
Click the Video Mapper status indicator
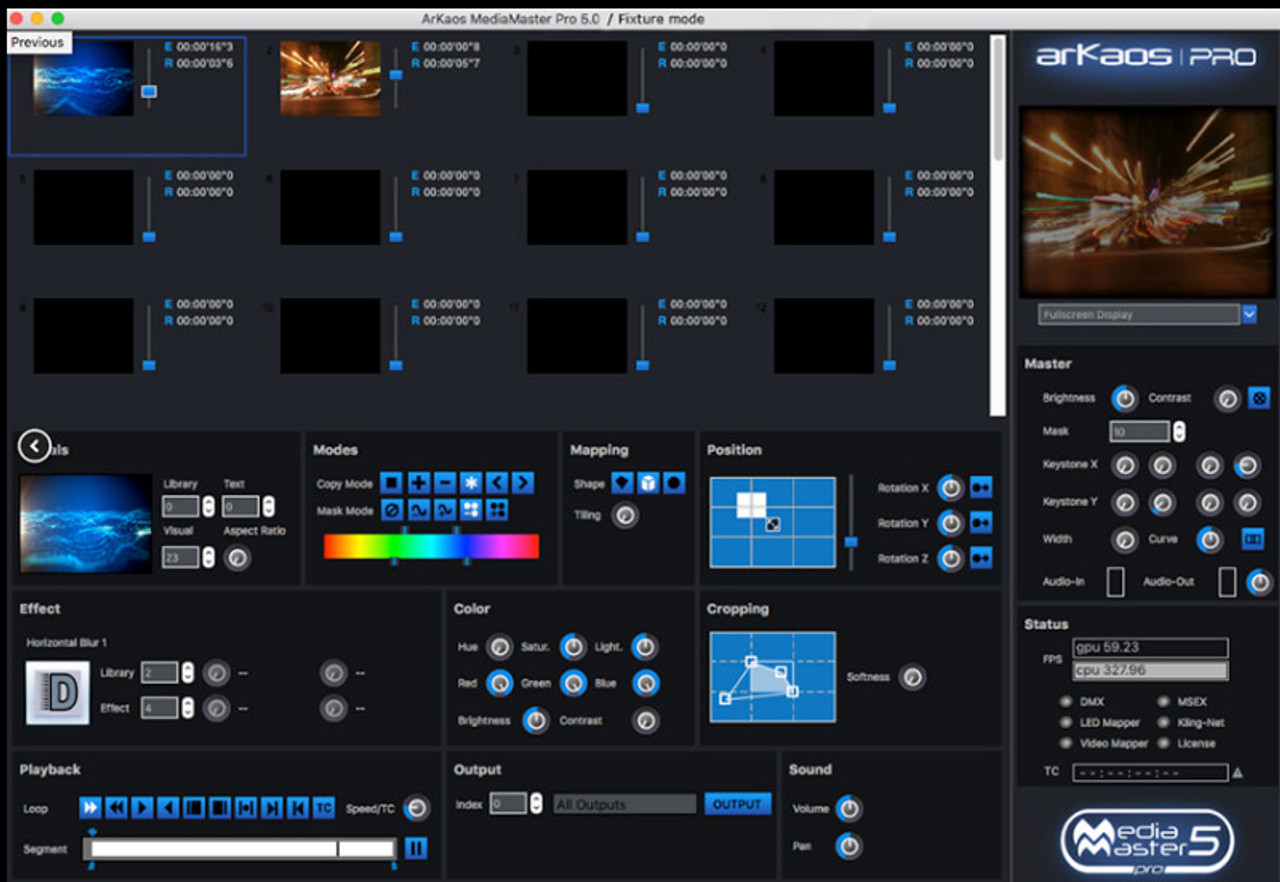1066,743
